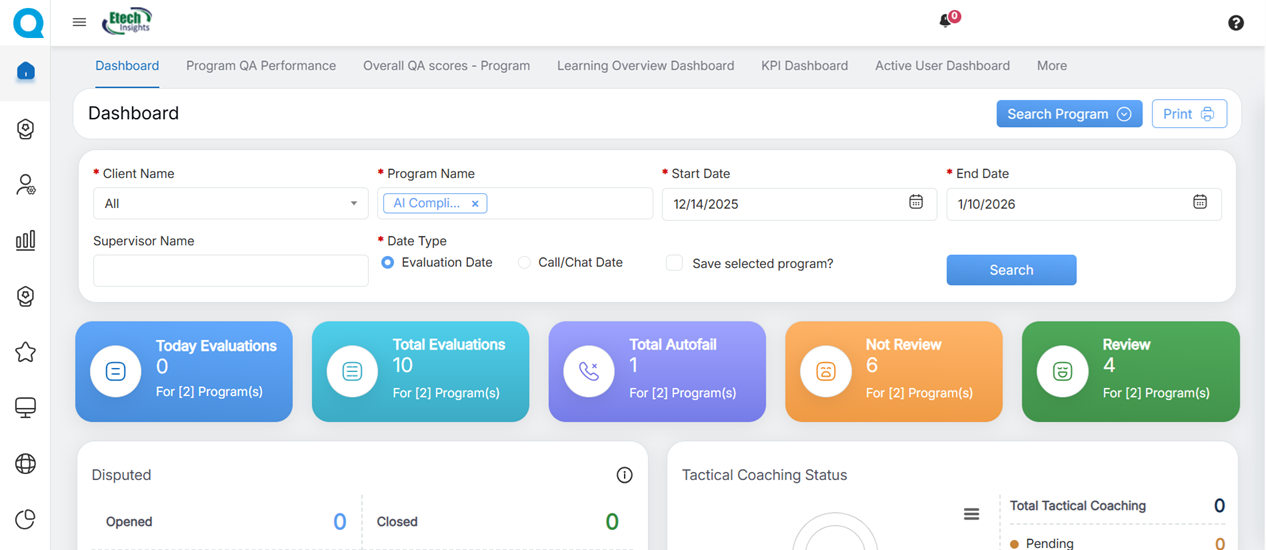1266x550 pixels.
Task: Click the home icon in sidebar
Action: [26, 71]
